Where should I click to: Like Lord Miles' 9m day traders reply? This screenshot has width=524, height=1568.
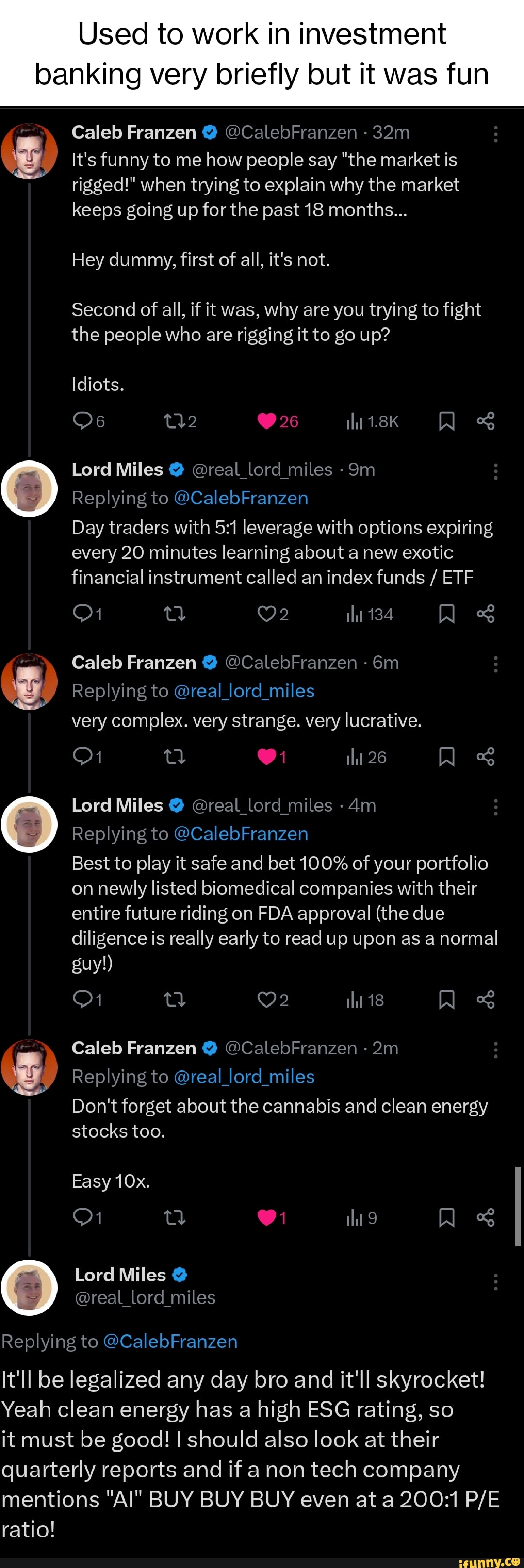click(x=267, y=614)
